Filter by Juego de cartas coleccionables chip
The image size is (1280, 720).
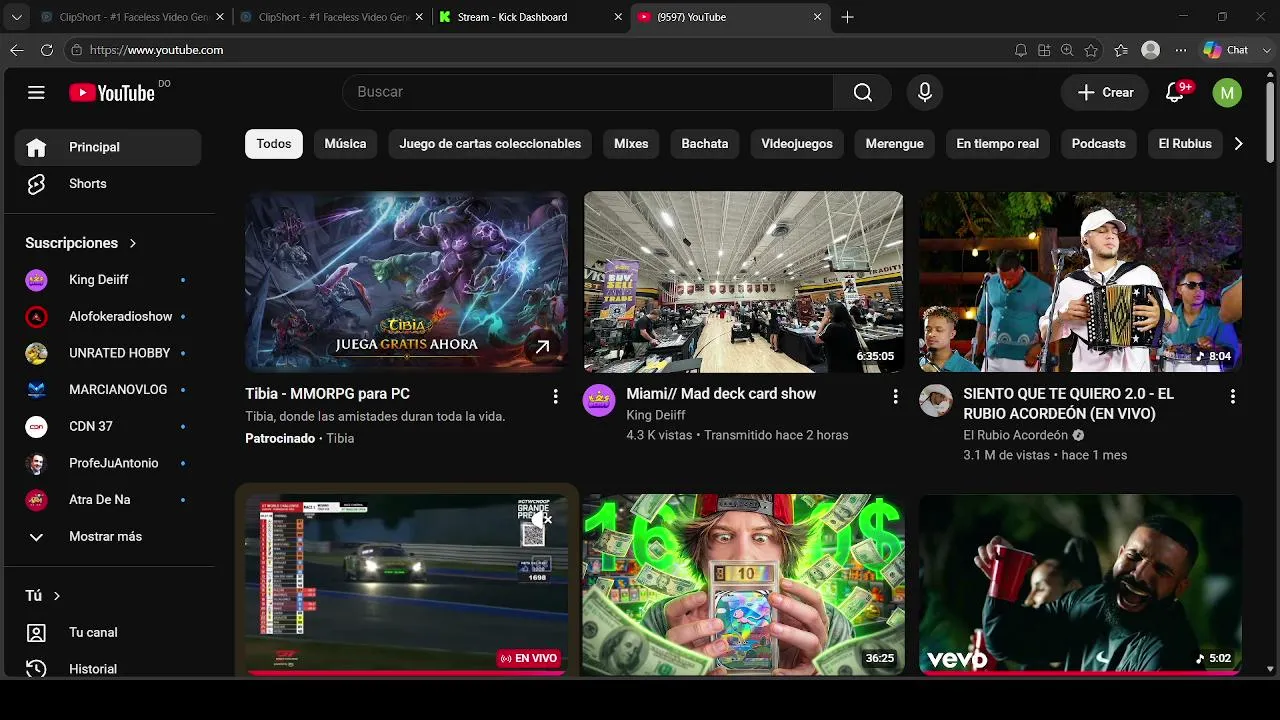pyautogui.click(x=490, y=144)
